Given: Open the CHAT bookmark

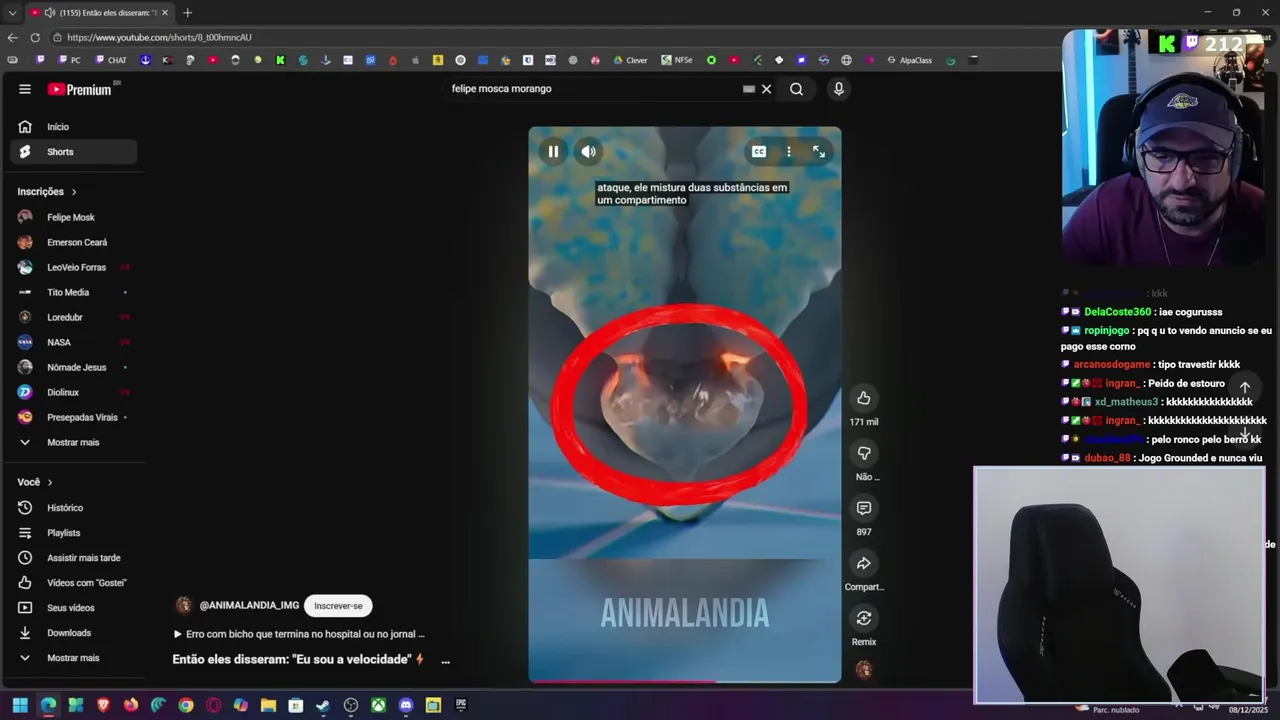Looking at the screenshot, I should [x=111, y=60].
